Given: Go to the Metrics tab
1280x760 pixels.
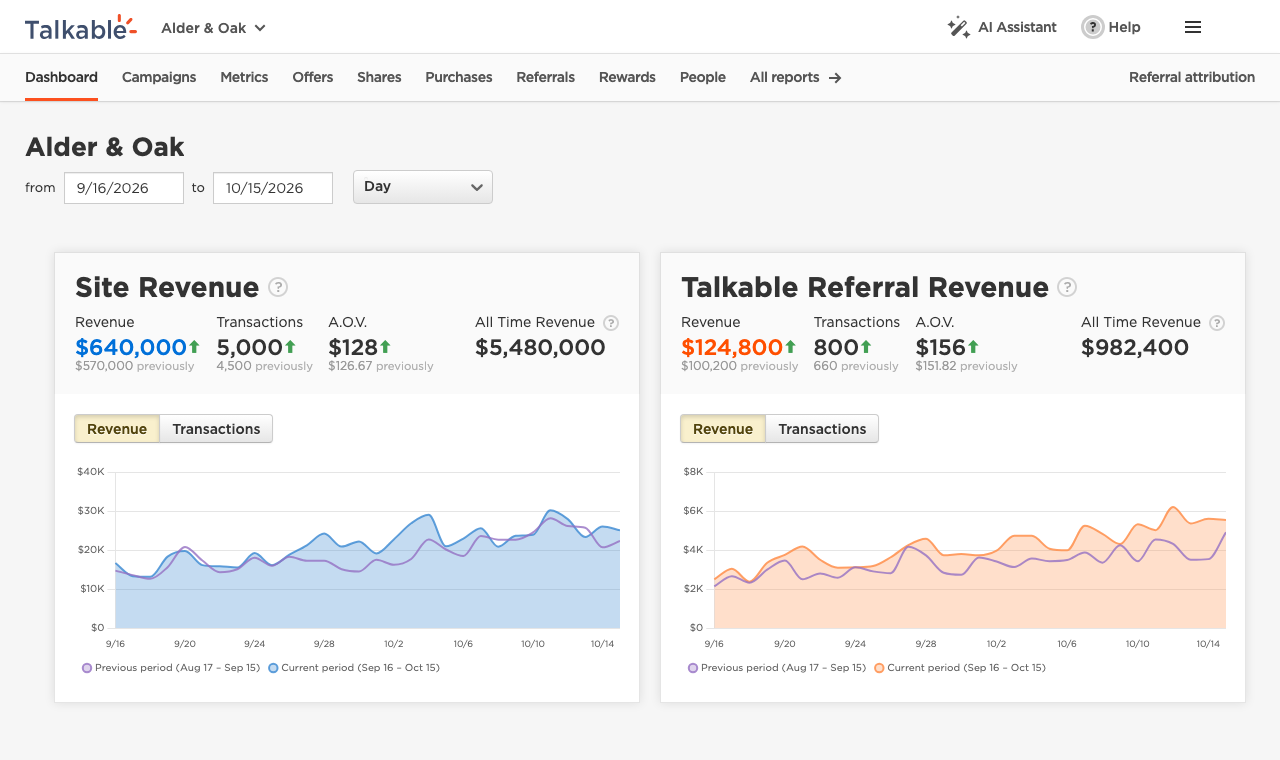Looking at the screenshot, I should 244,78.
